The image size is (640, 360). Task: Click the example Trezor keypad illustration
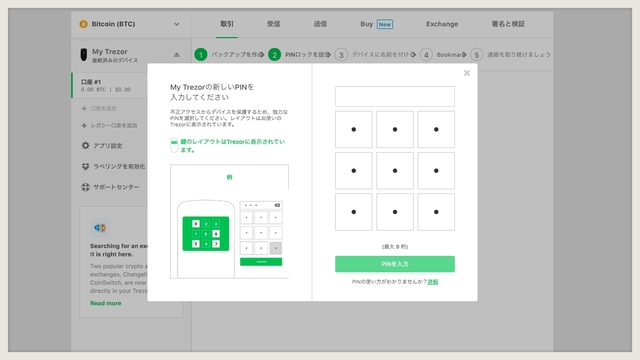point(206,234)
